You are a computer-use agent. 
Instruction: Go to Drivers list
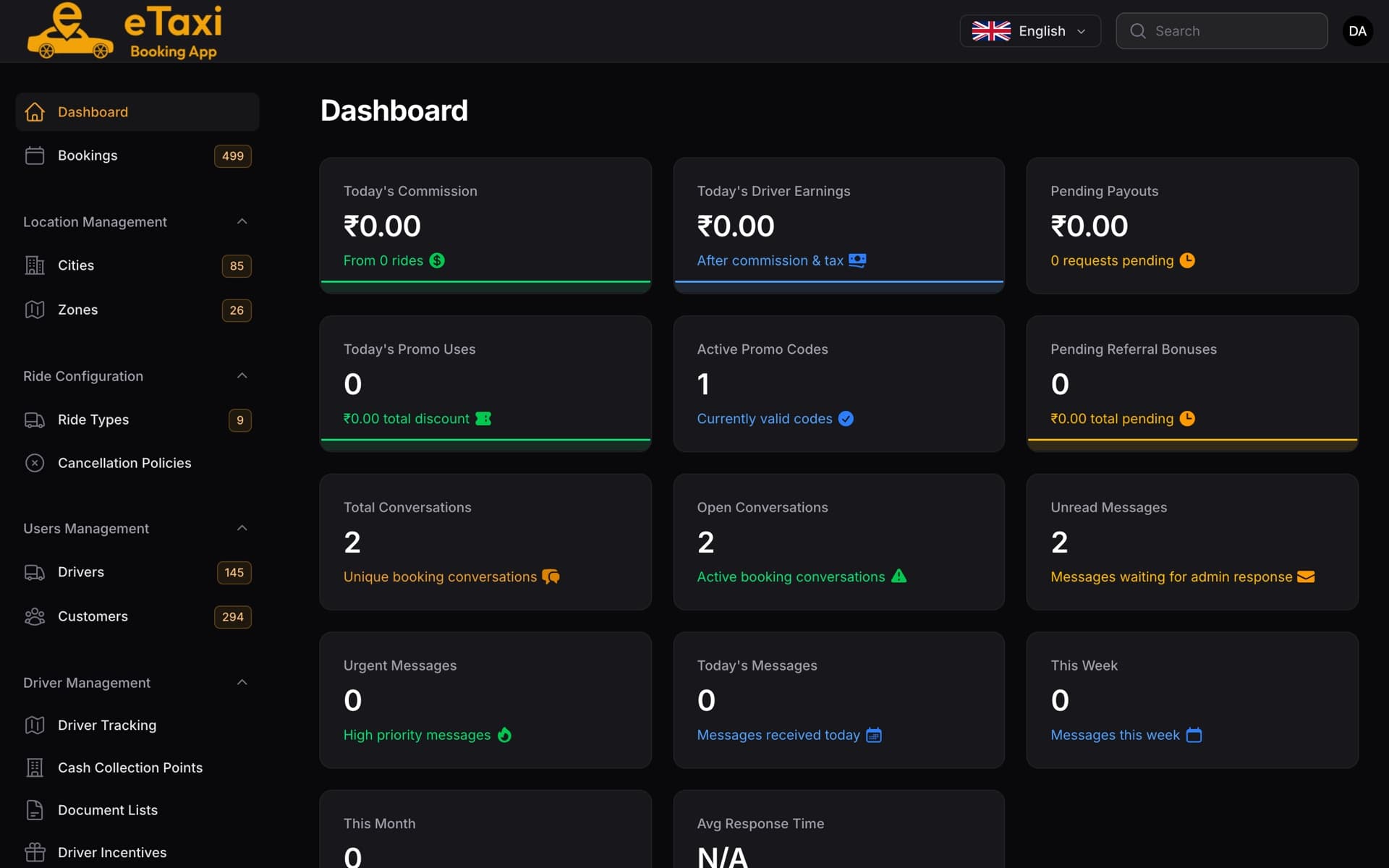(137, 572)
